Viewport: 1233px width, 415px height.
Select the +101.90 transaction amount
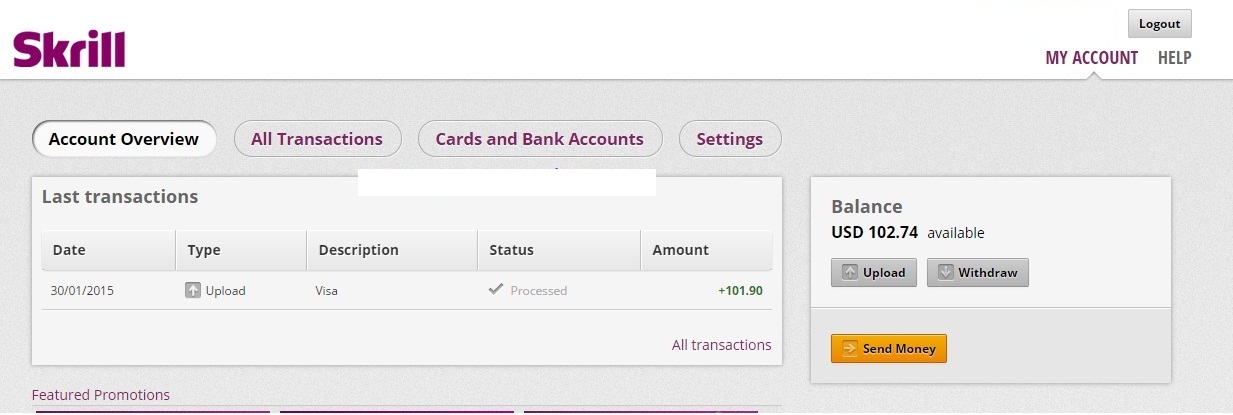(740, 291)
